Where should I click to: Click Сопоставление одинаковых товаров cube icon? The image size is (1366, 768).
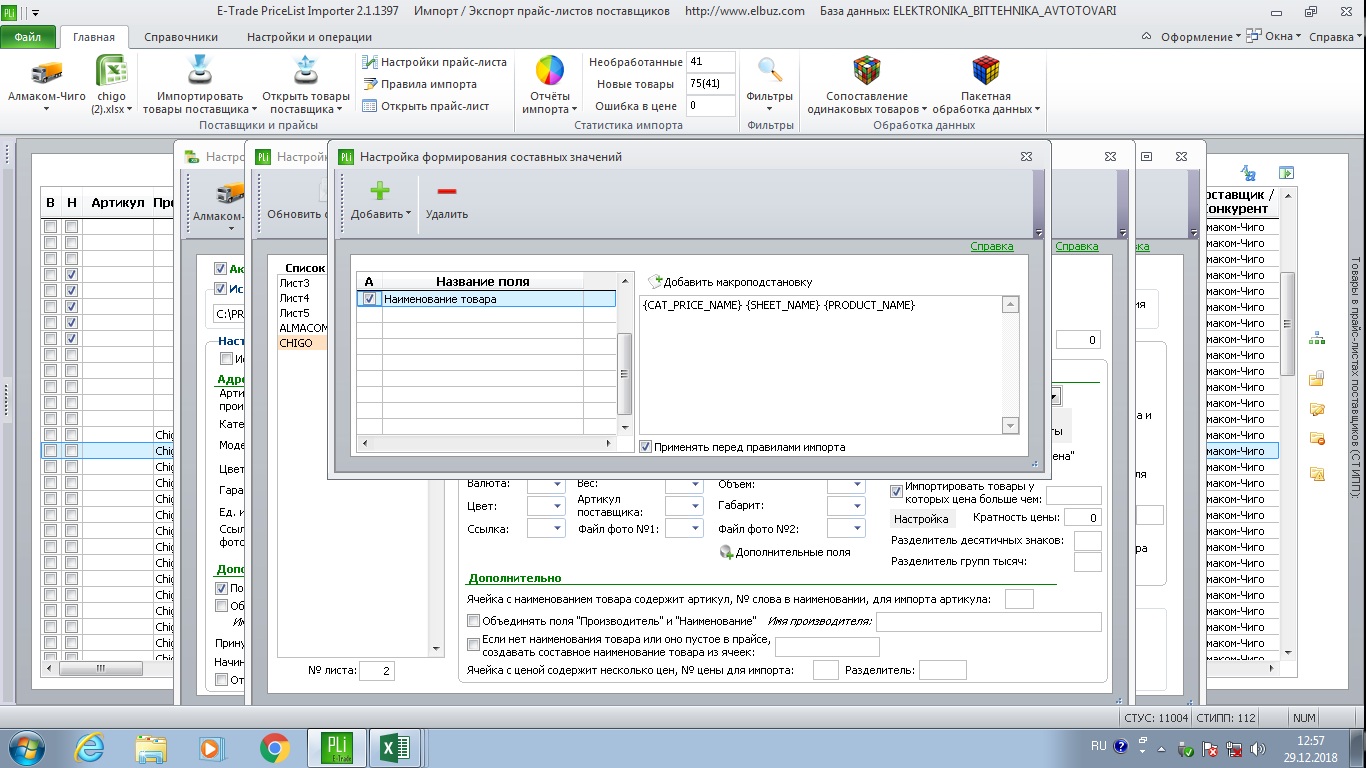coord(867,71)
